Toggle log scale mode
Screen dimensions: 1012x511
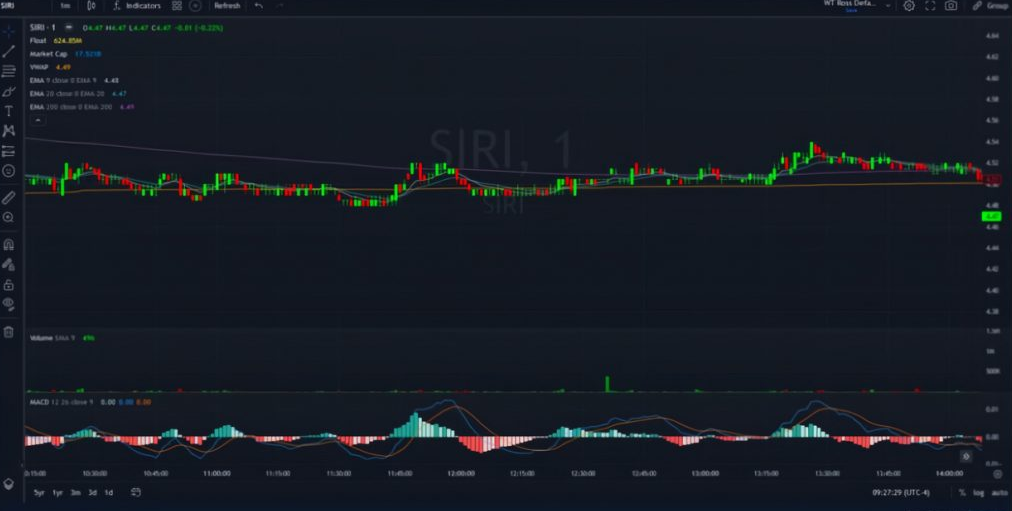point(978,493)
